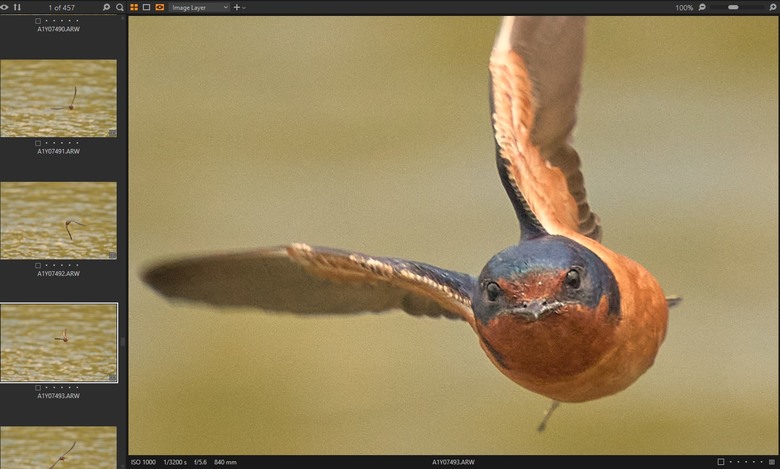This screenshot has height=469, width=780.
Task: Toggle color tag box of A1Y07493.ARW in browser
Action: click(38, 387)
